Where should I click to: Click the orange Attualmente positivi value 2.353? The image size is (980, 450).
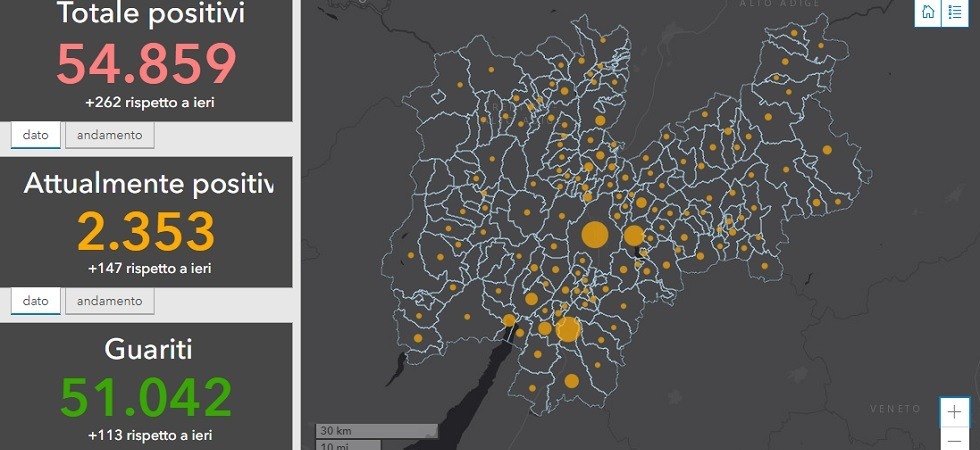pyautogui.click(x=146, y=232)
